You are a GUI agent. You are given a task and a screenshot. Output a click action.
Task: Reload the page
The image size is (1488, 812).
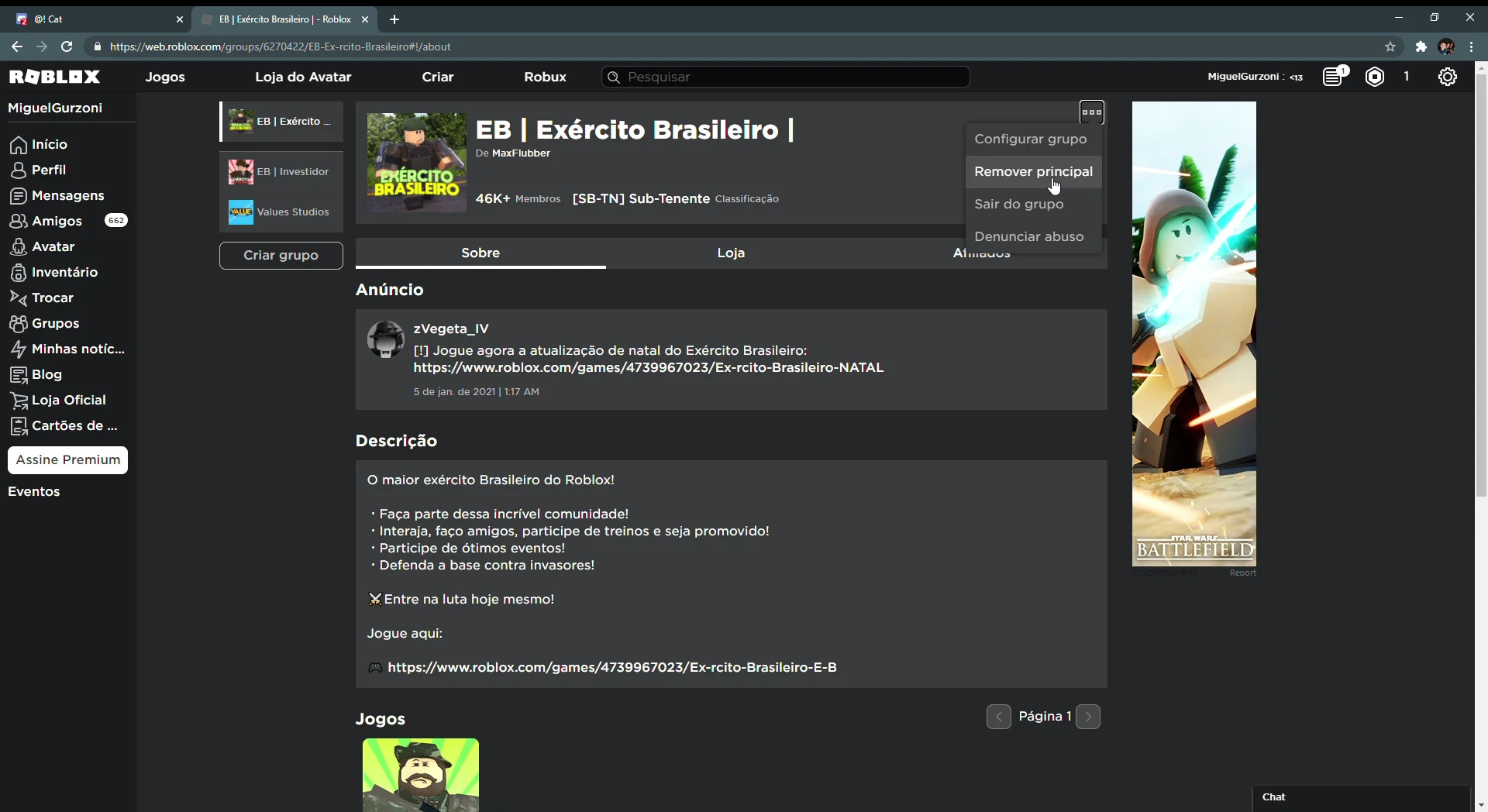(x=67, y=46)
